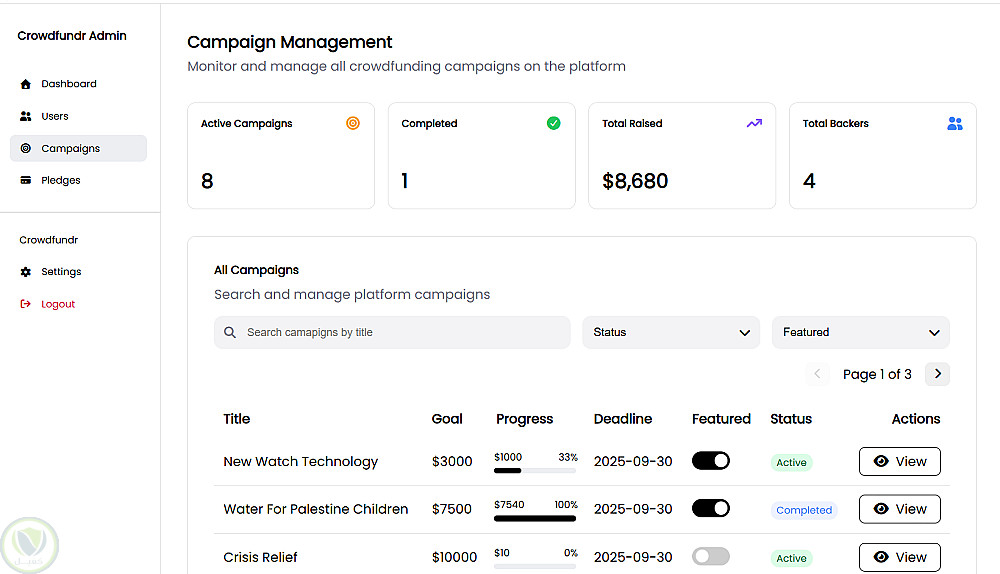Expand the Featured filter dropdown

click(x=860, y=333)
